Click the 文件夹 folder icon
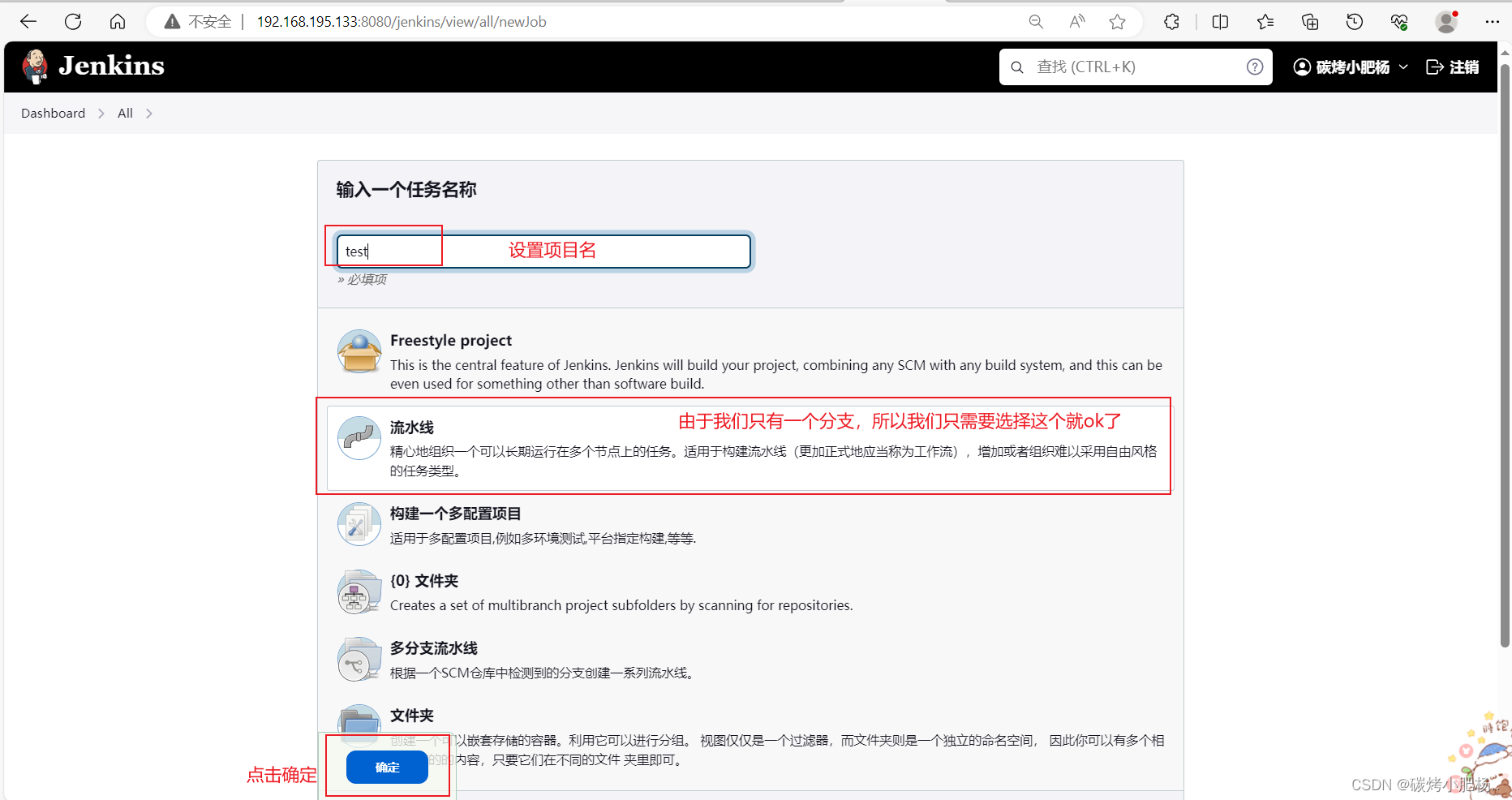Screen dimensions: 1512x800 [x=359, y=725]
